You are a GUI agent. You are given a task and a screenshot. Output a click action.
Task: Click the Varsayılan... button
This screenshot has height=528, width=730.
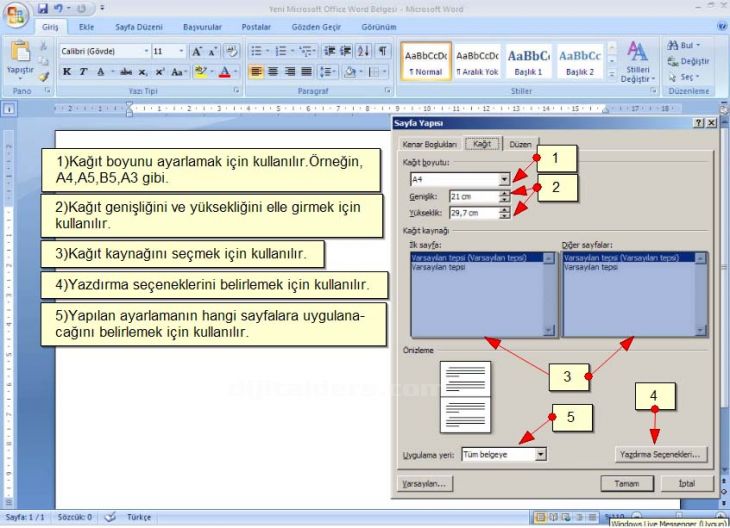(424, 483)
